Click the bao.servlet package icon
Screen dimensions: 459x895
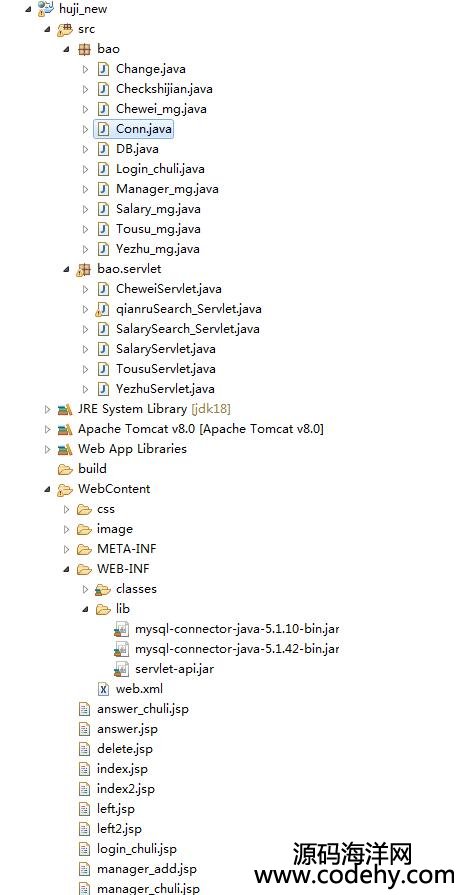[x=84, y=269]
